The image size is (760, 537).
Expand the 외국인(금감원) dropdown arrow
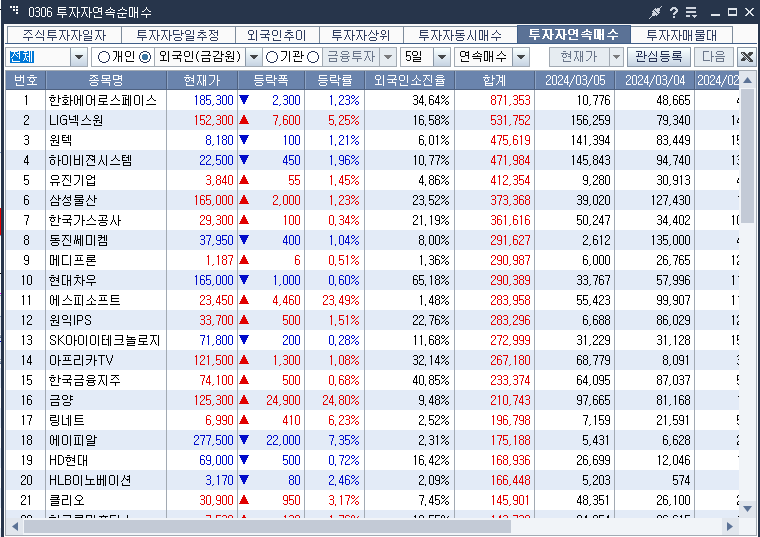tap(253, 57)
